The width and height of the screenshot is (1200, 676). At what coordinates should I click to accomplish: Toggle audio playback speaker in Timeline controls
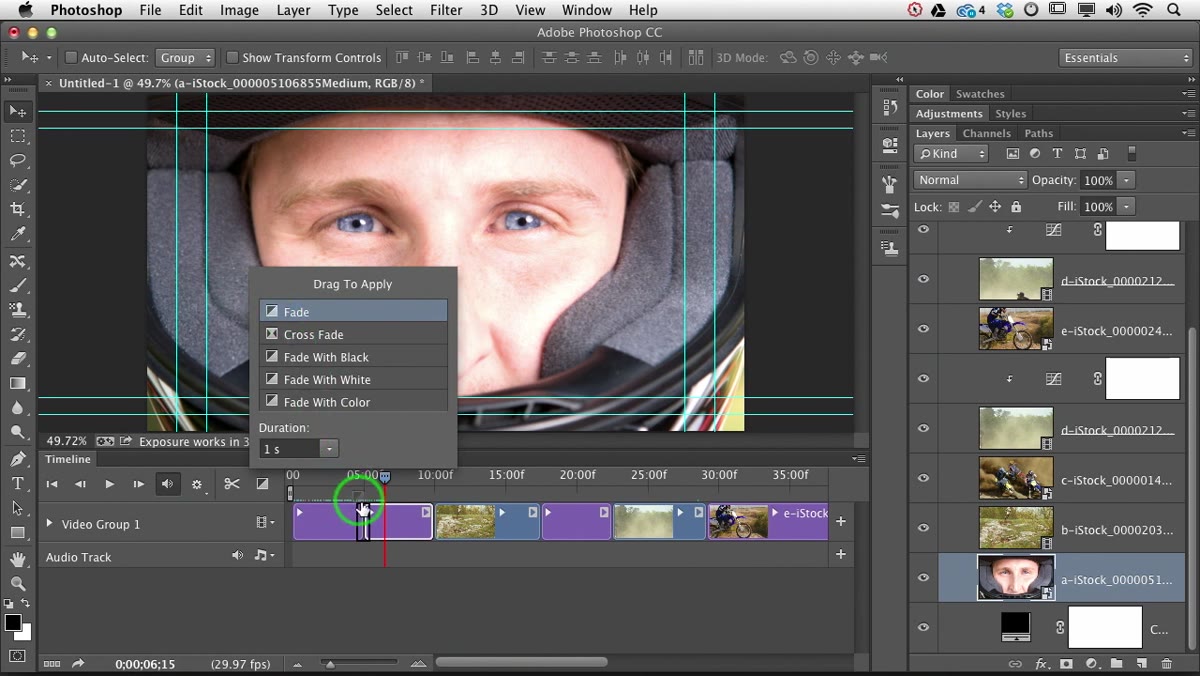click(167, 484)
